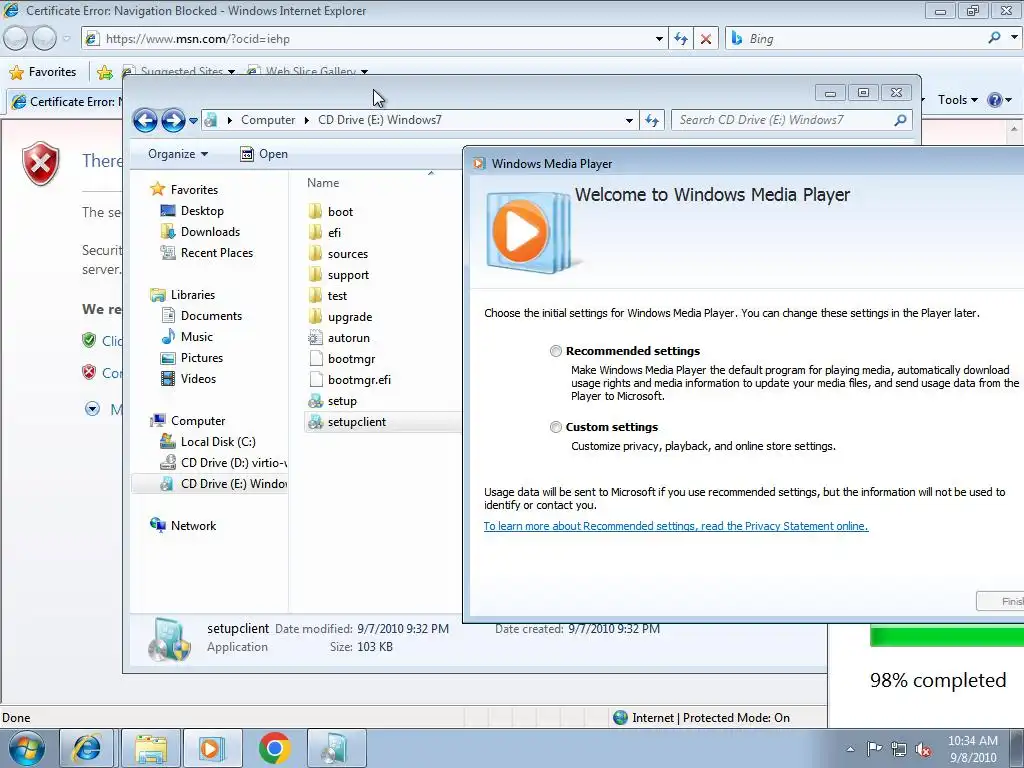The height and width of the screenshot is (768, 1024).
Task: Open the Organize dropdown menu
Action: 178,154
